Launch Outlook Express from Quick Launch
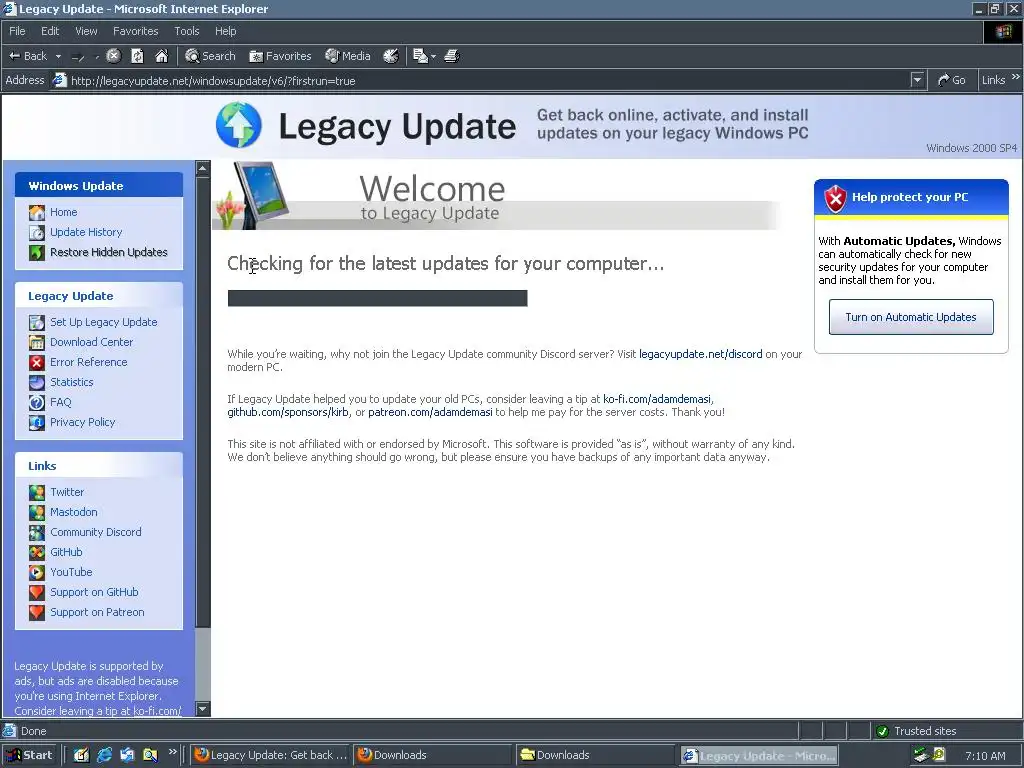Viewport: 1024px width, 768px height. [127, 755]
